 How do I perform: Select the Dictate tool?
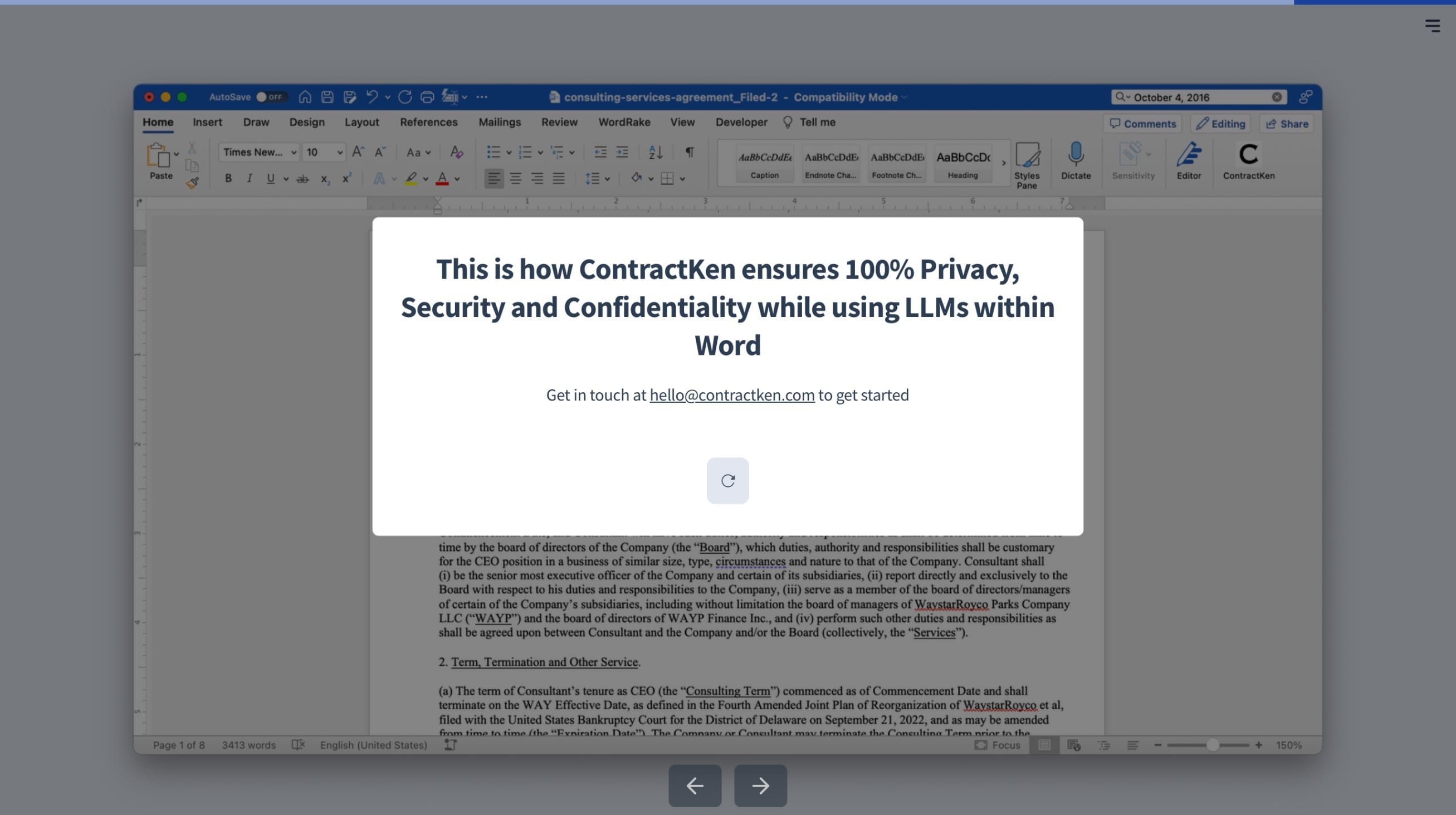[1076, 161]
